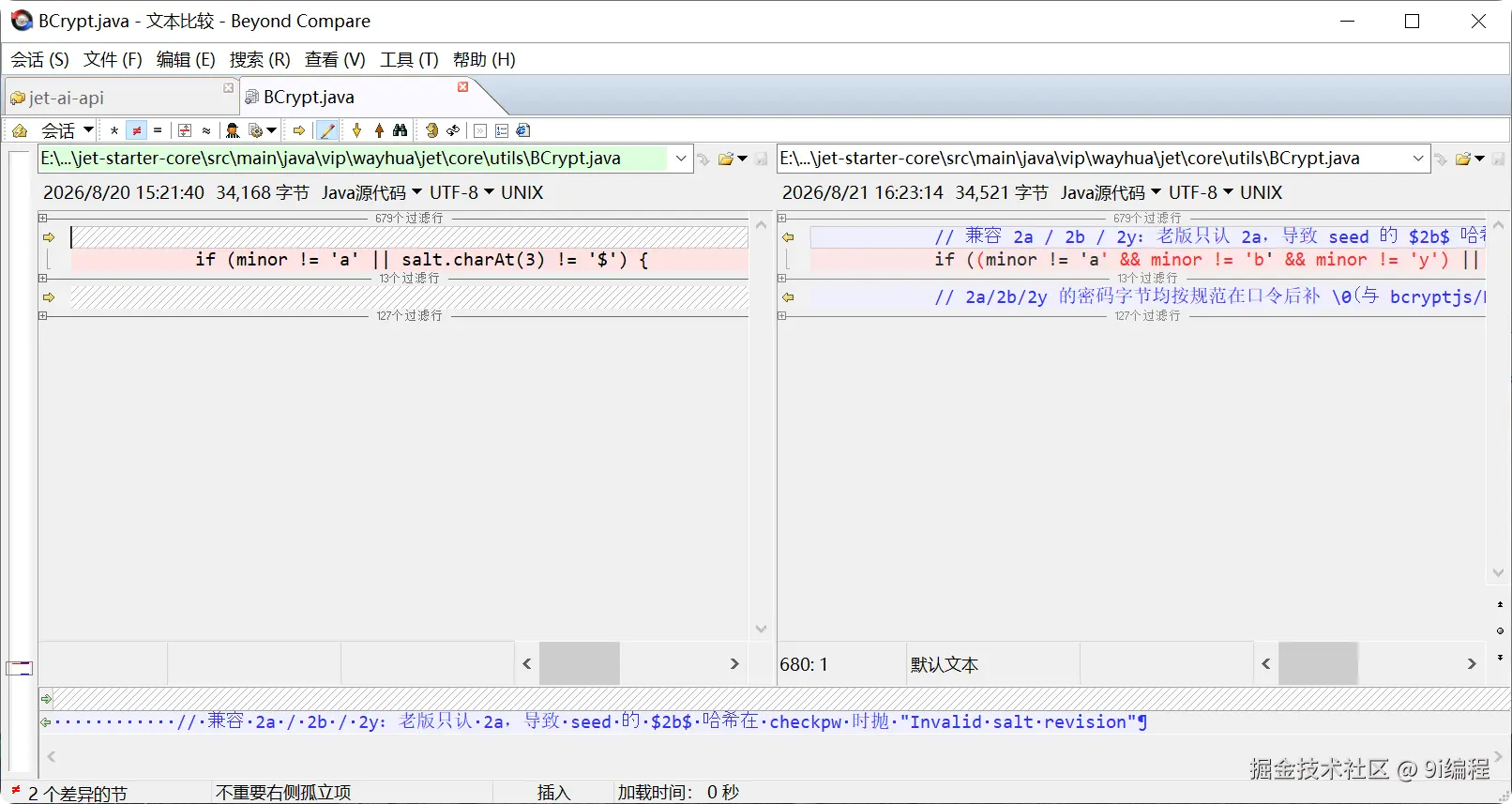Screen dimensions: 1512x804
Task: Open the 搜索 (R) menu
Action: (x=260, y=59)
